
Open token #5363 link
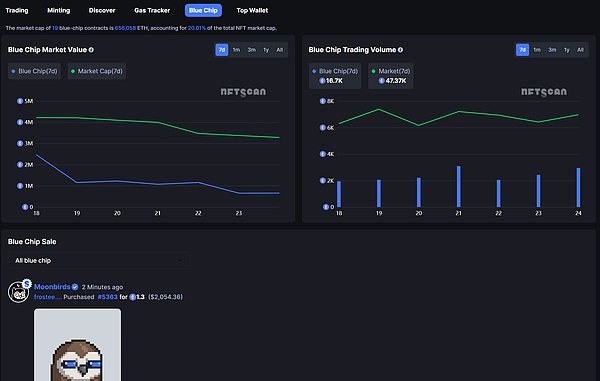(x=108, y=297)
